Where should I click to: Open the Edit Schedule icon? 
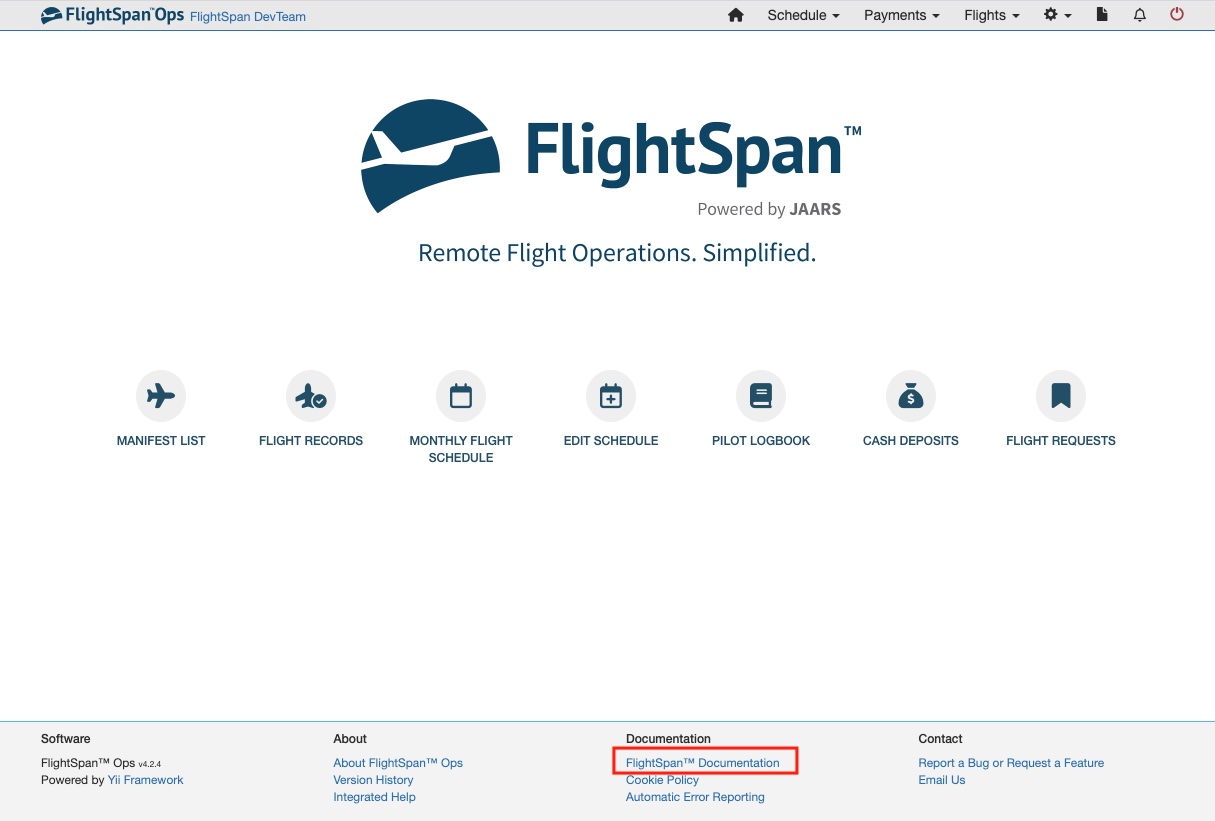coord(611,395)
